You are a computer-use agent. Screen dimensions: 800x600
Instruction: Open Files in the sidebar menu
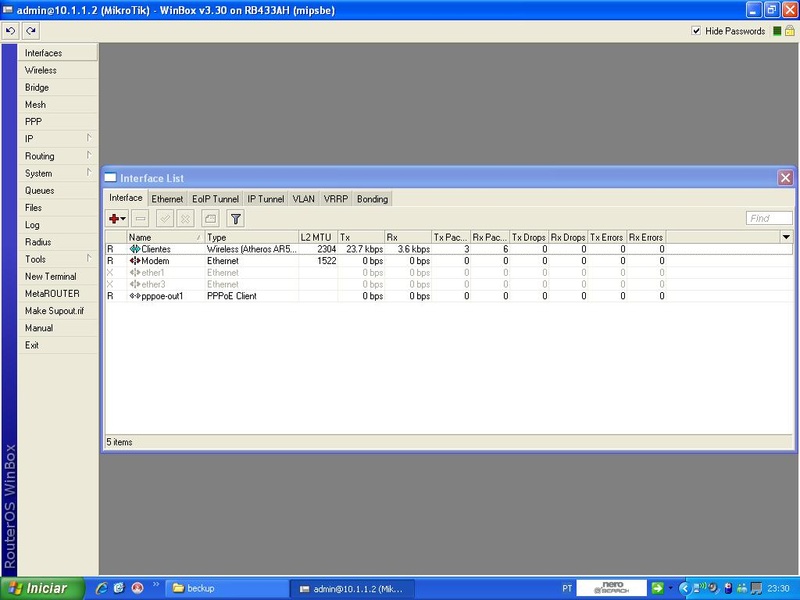click(x=58, y=208)
